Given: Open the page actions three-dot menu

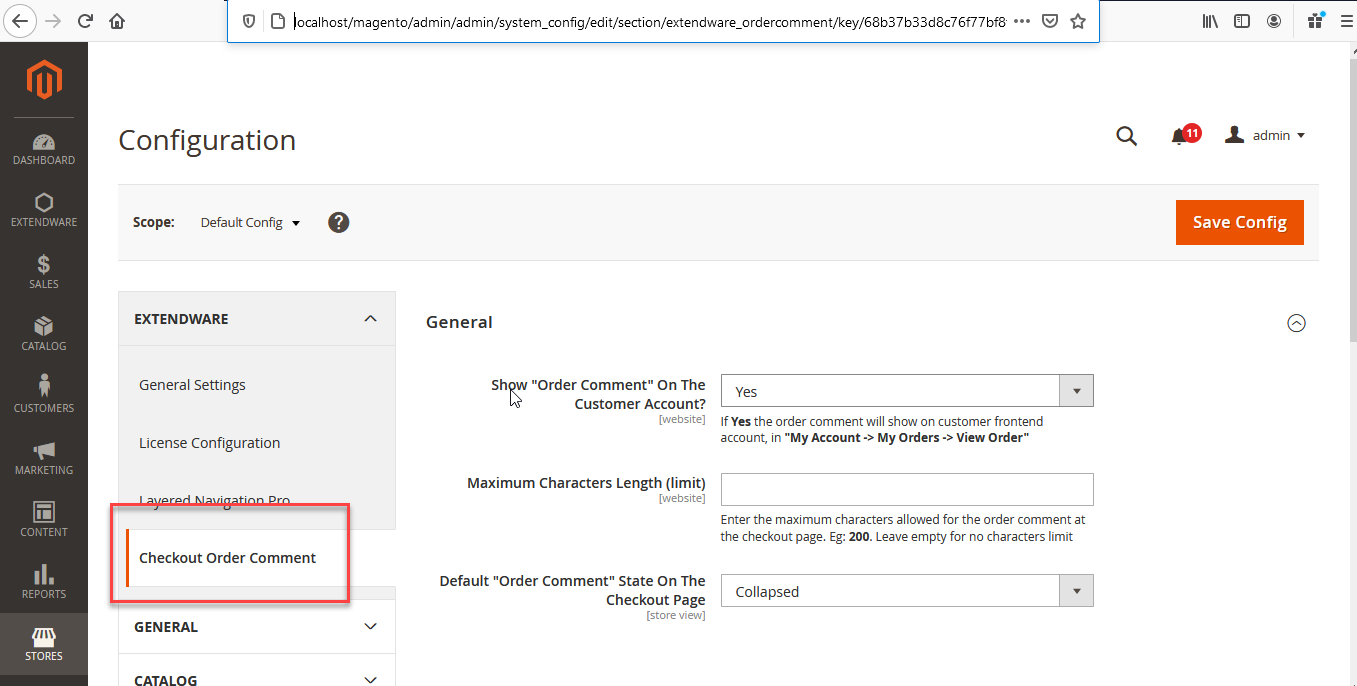Looking at the screenshot, I should pos(1022,21).
